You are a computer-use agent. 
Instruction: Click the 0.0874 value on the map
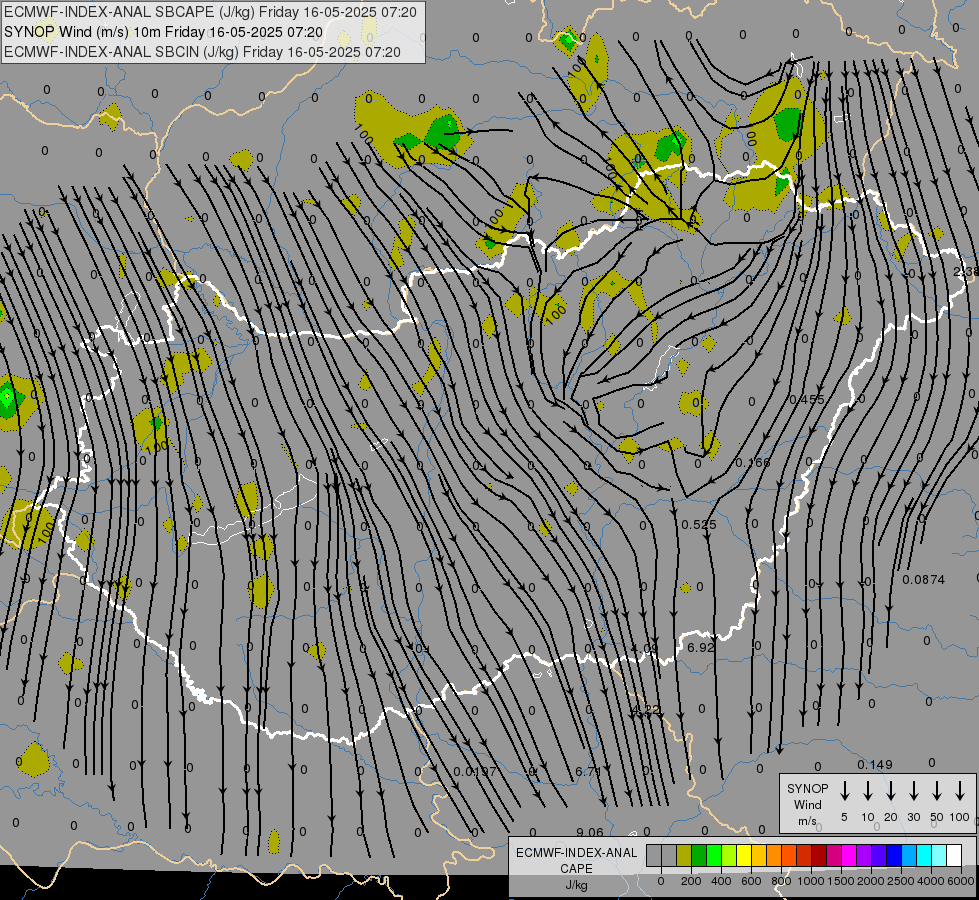923,580
